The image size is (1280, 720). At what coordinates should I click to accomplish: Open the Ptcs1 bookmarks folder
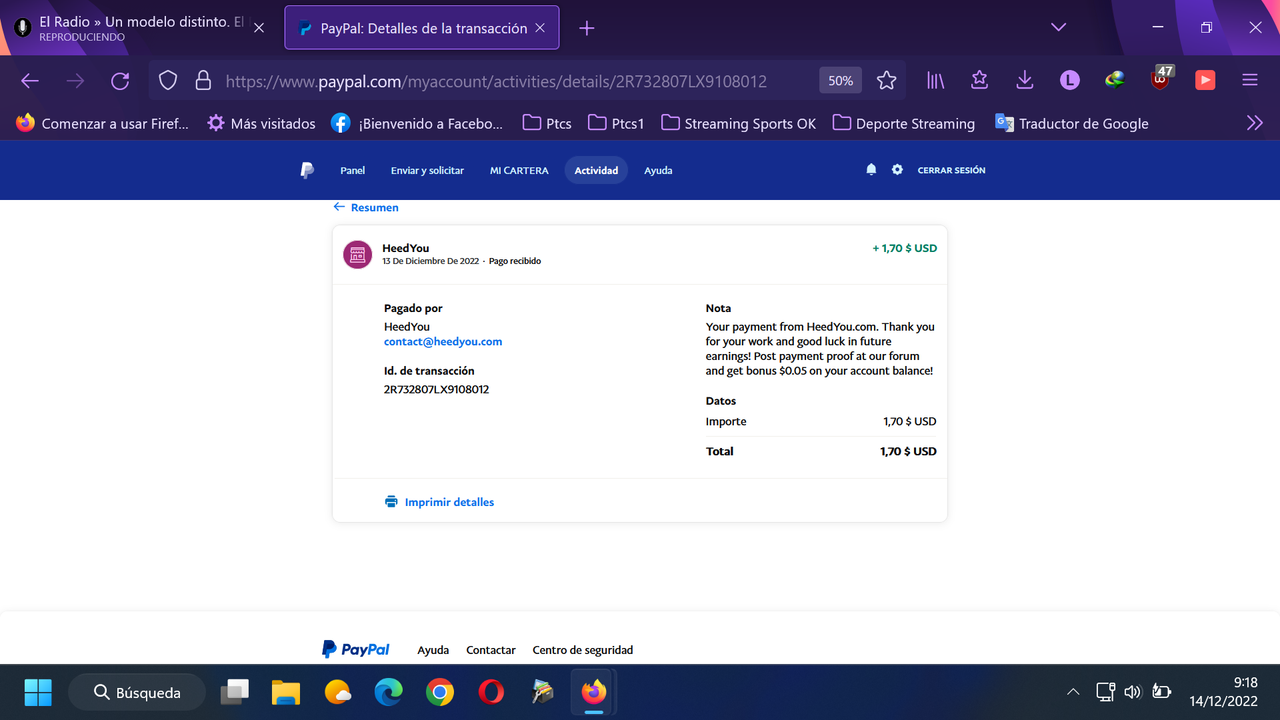point(616,123)
